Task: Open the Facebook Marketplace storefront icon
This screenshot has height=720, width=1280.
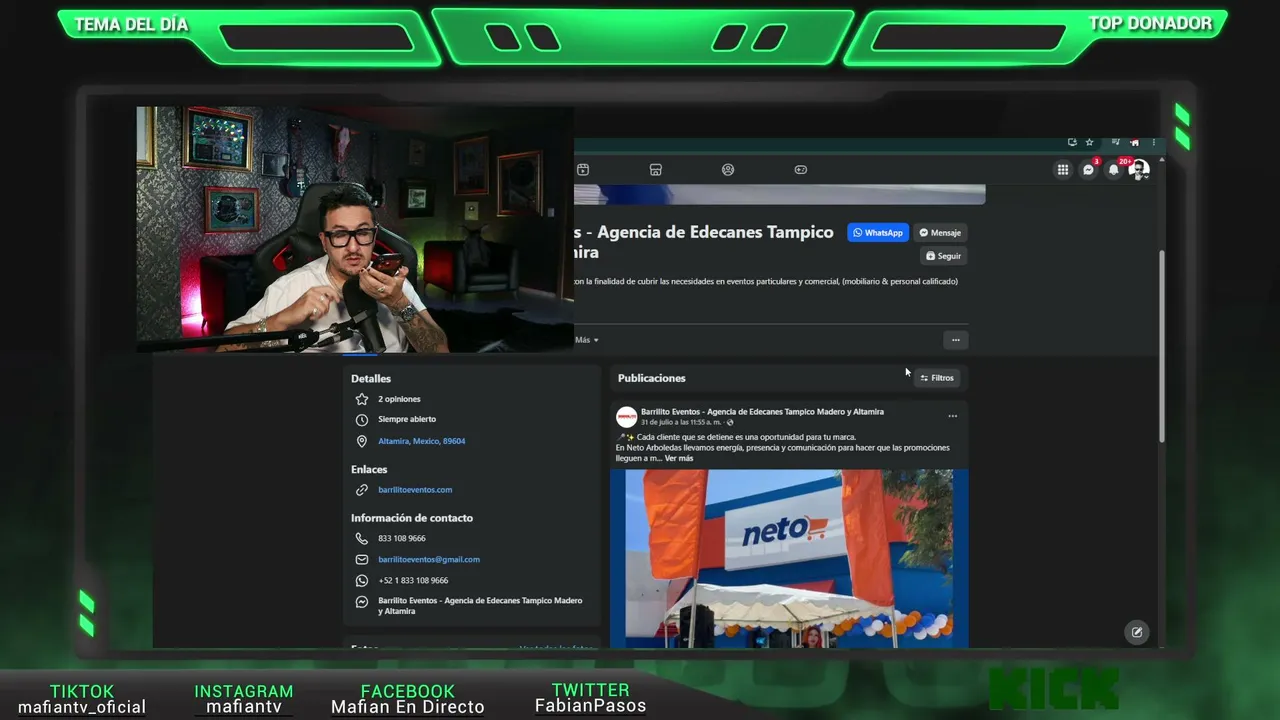Action: 656,170
